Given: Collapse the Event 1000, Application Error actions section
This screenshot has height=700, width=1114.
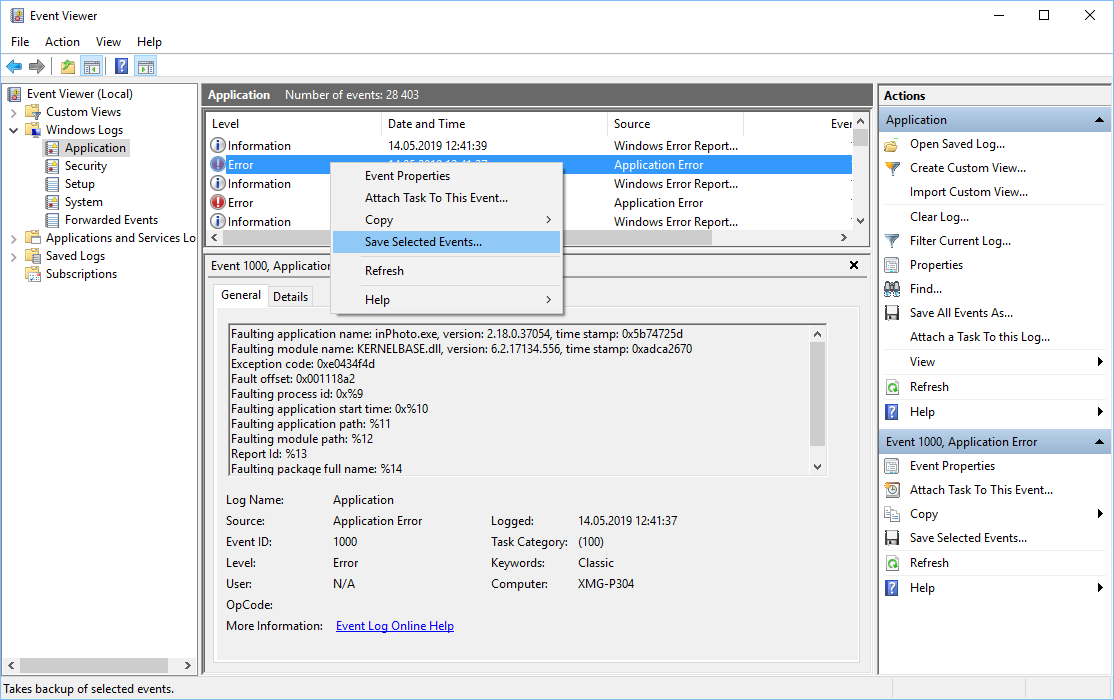Looking at the screenshot, I should 1097,441.
